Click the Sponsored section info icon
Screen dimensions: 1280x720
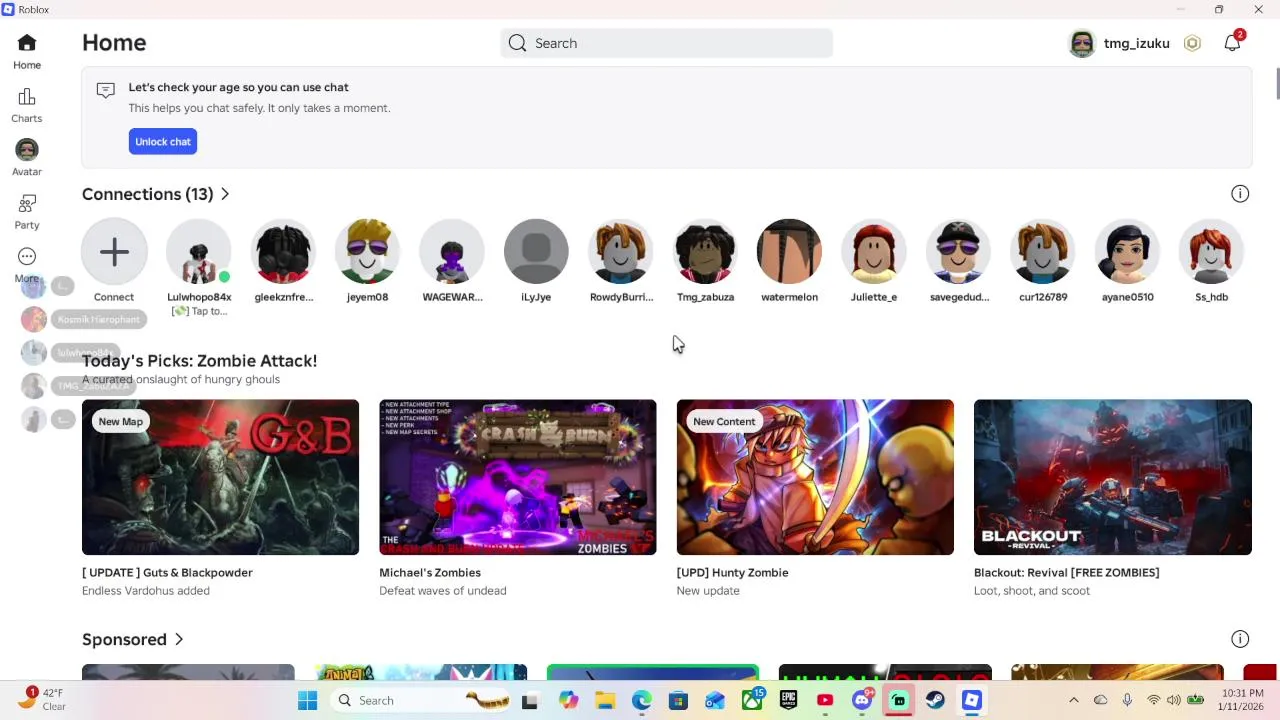1240,639
